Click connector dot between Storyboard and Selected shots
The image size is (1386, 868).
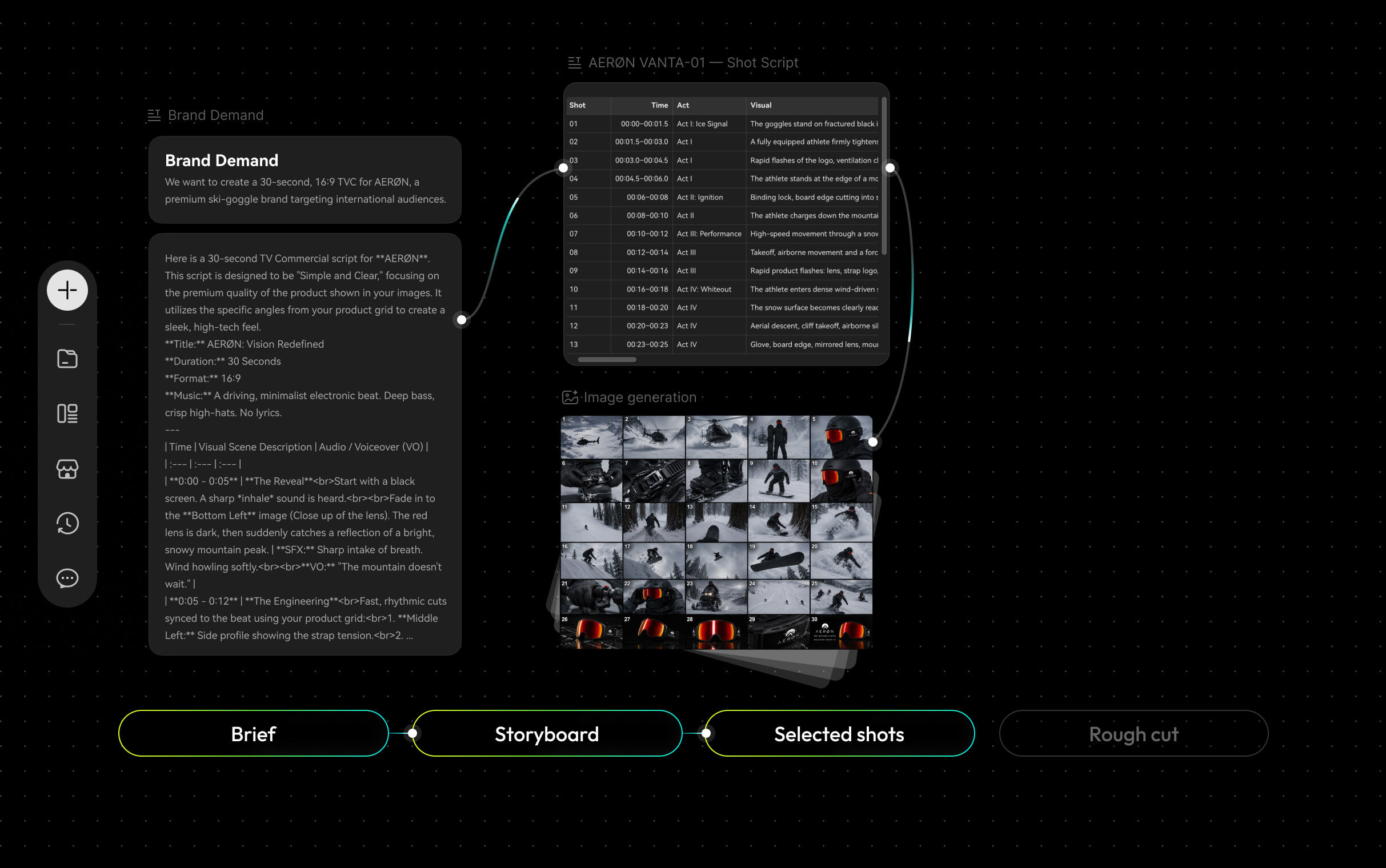706,733
